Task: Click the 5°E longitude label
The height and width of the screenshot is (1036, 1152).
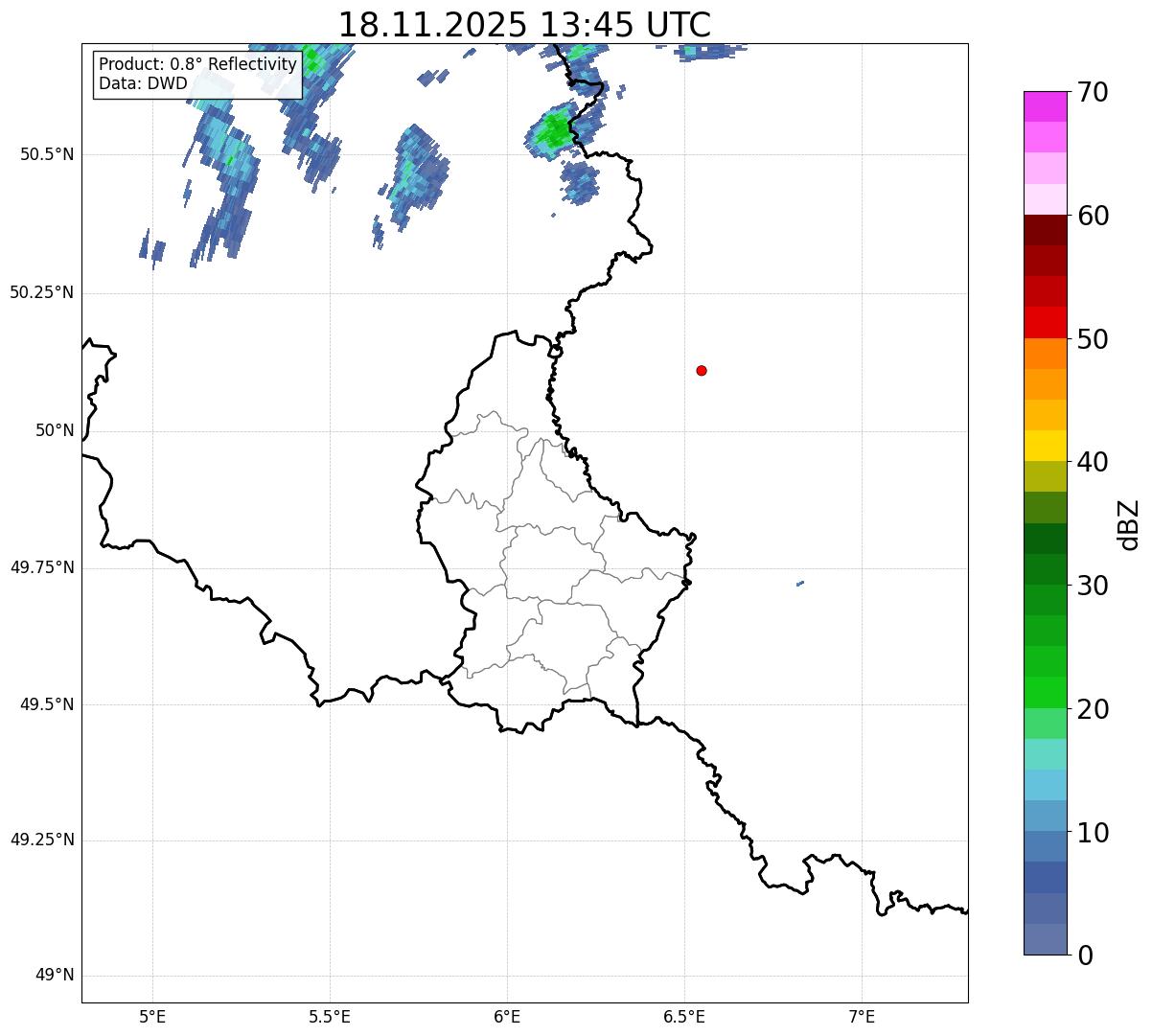Action: pyautogui.click(x=152, y=1016)
